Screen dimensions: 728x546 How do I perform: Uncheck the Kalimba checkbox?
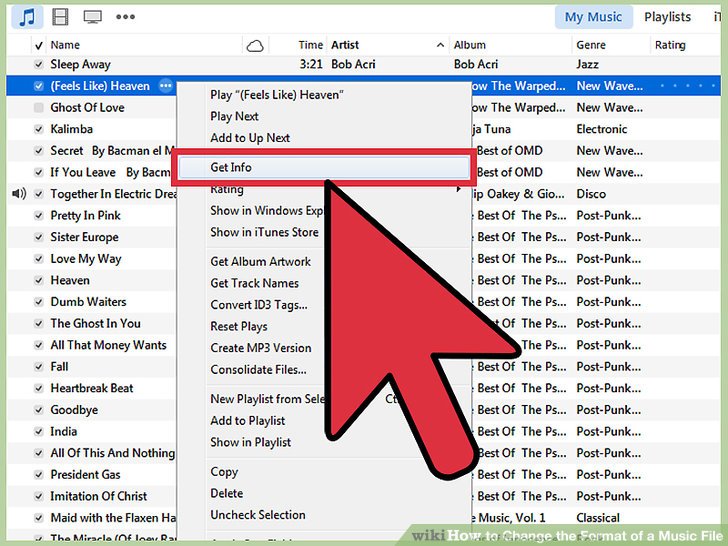coord(39,129)
